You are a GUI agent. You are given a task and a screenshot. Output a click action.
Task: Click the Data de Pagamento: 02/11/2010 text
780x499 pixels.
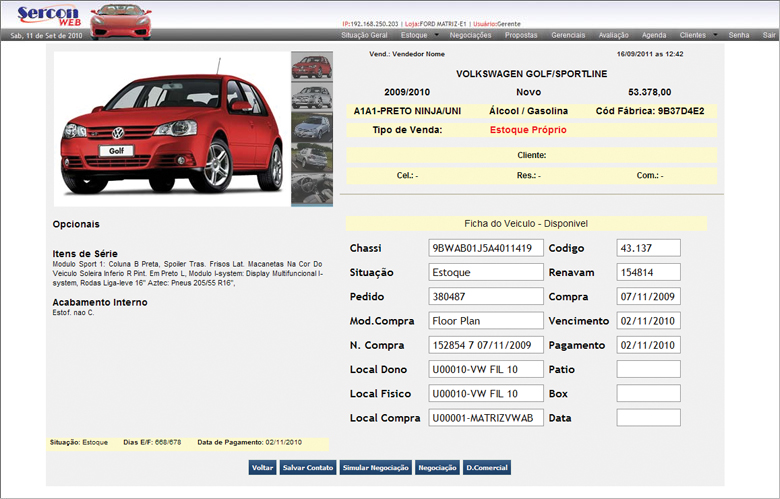(x=249, y=442)
